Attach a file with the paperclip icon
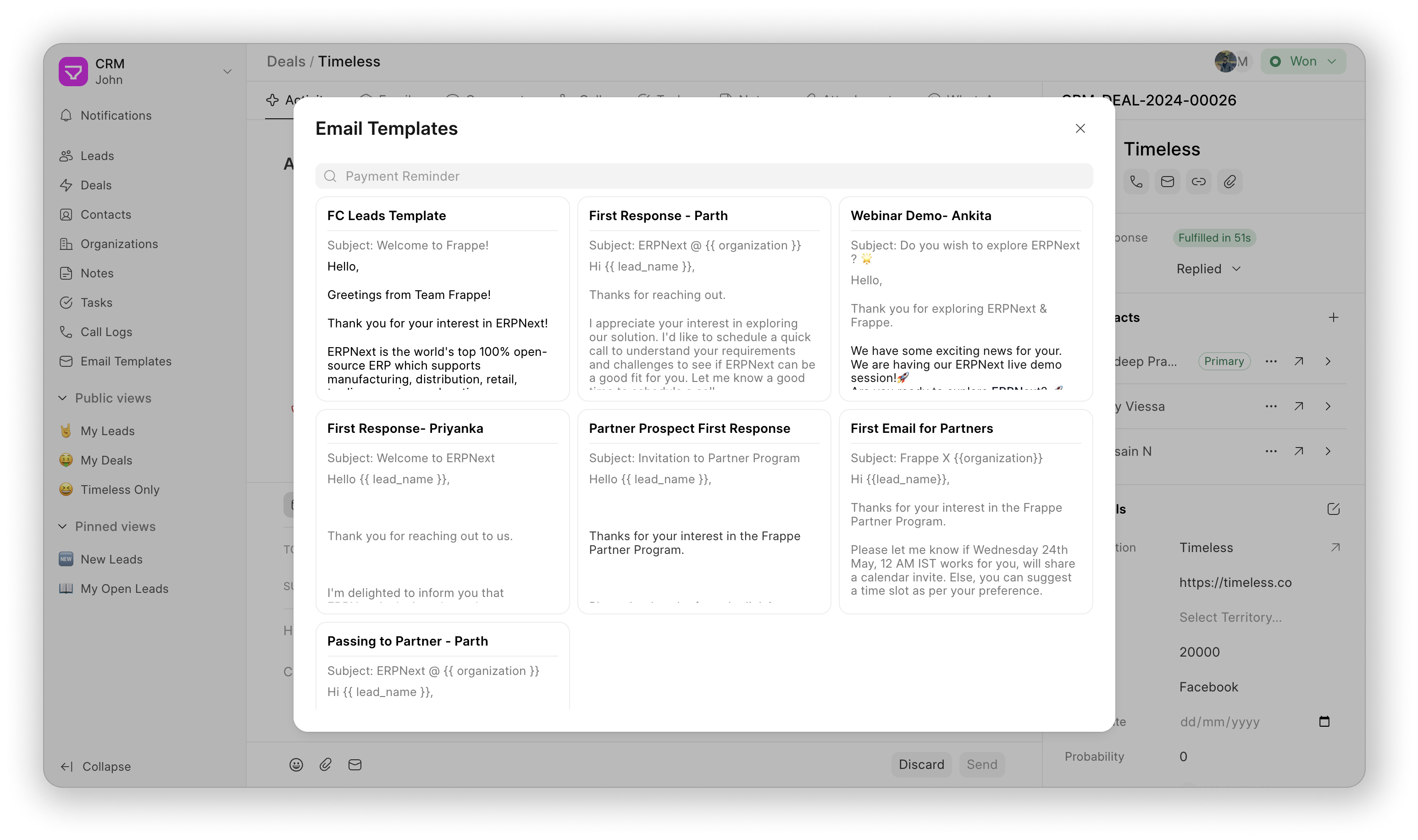This screenshot has width=1418, height=840. (1229, 182)
